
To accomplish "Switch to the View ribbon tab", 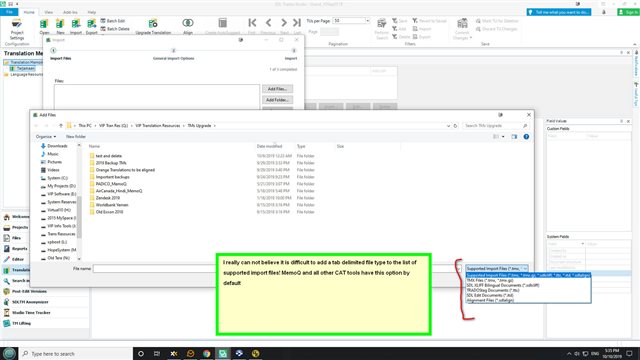I will pyautogui.click(x=49, y=12).
